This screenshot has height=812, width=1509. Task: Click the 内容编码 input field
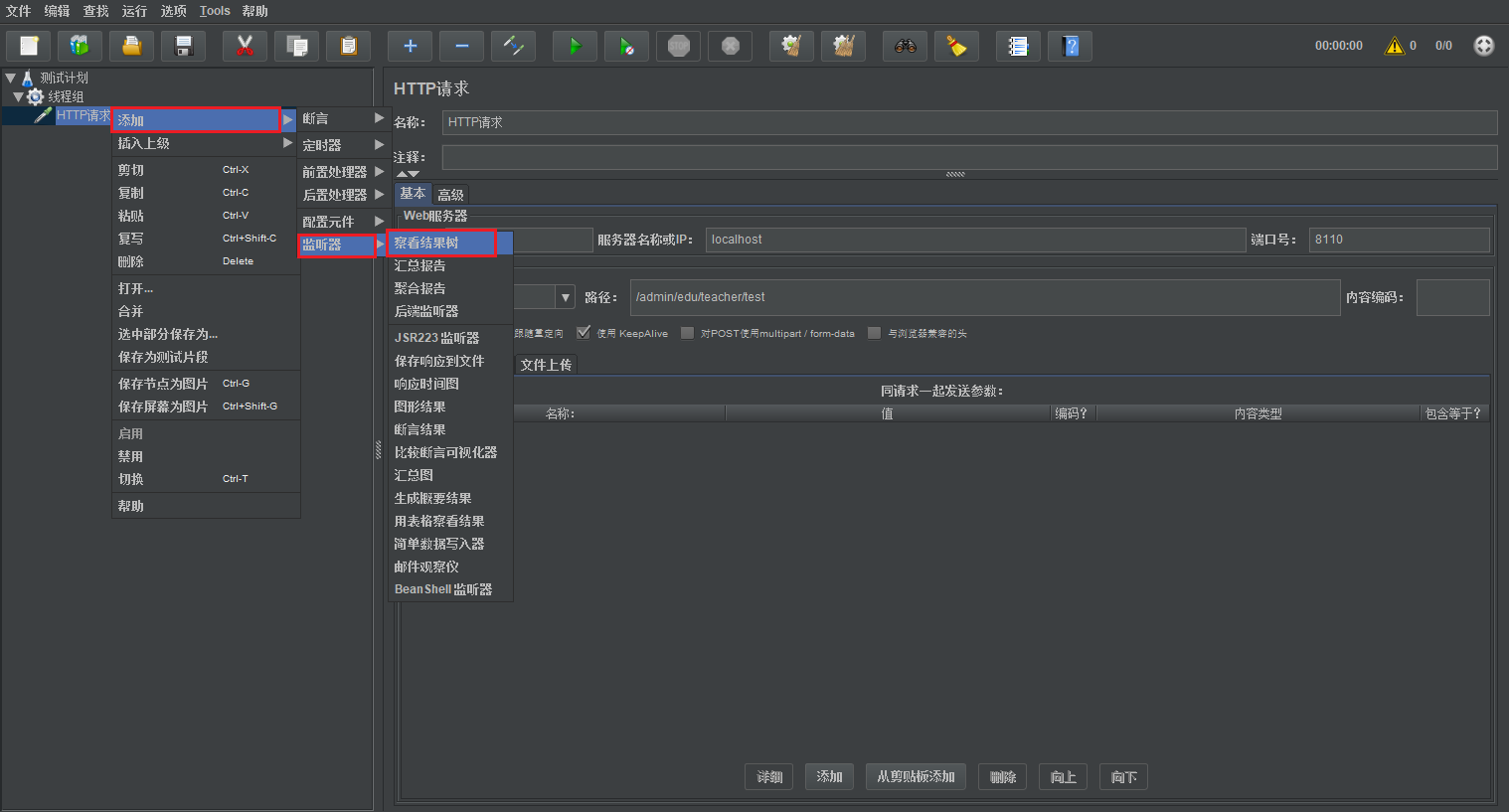coord(1452,297)
